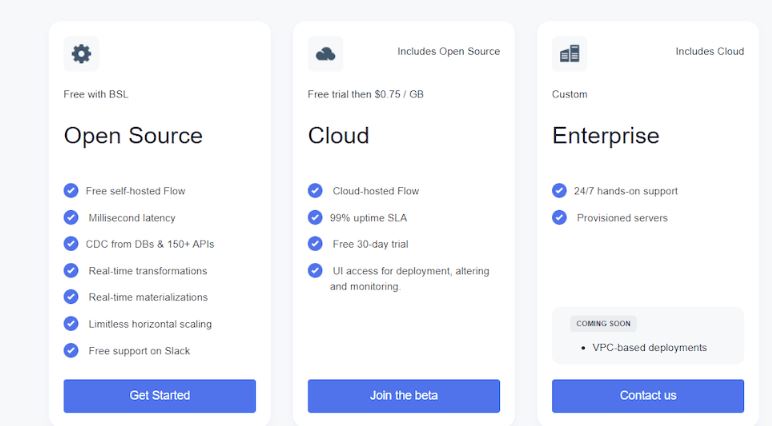This screenshot has width=772, height=426.
Task: Click the gear icon on Open Source card
Action: (x=81, y=54)
